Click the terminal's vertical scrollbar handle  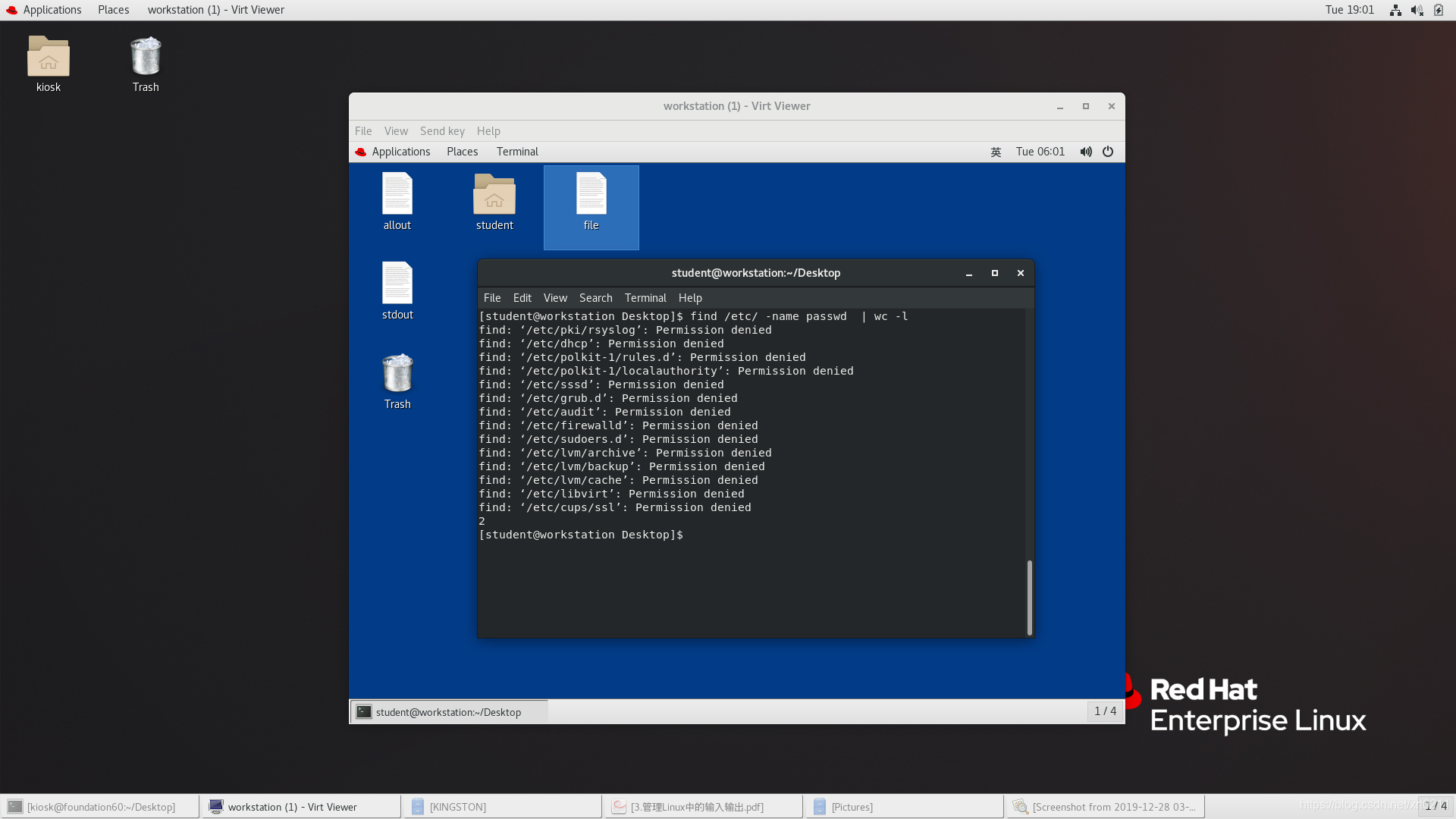click(x=1029, y=597)
